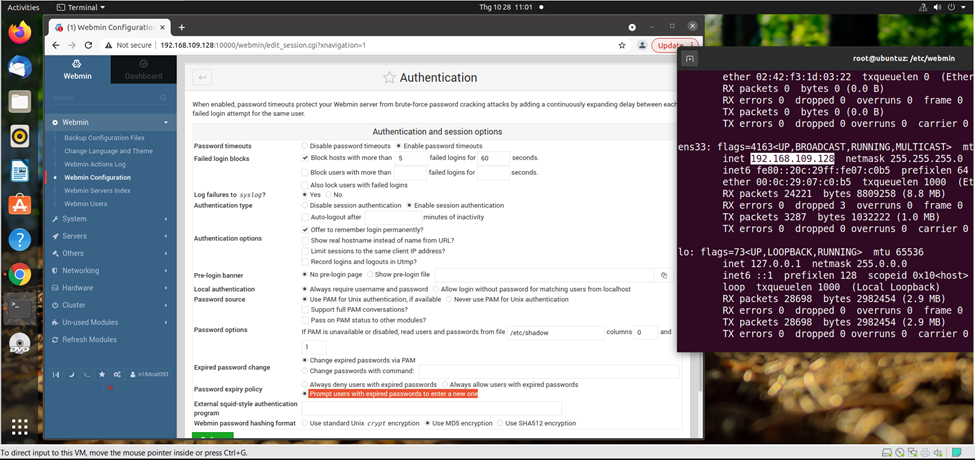
Task: Expand the Cluster sidebar section
Action: (111, 305)
